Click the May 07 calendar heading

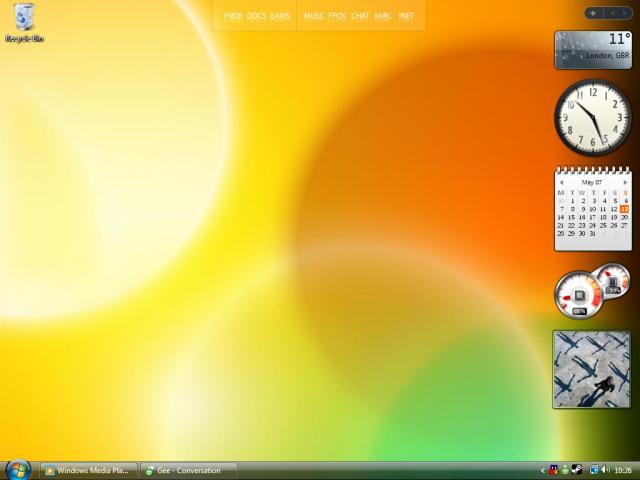(x=592, y=182)
